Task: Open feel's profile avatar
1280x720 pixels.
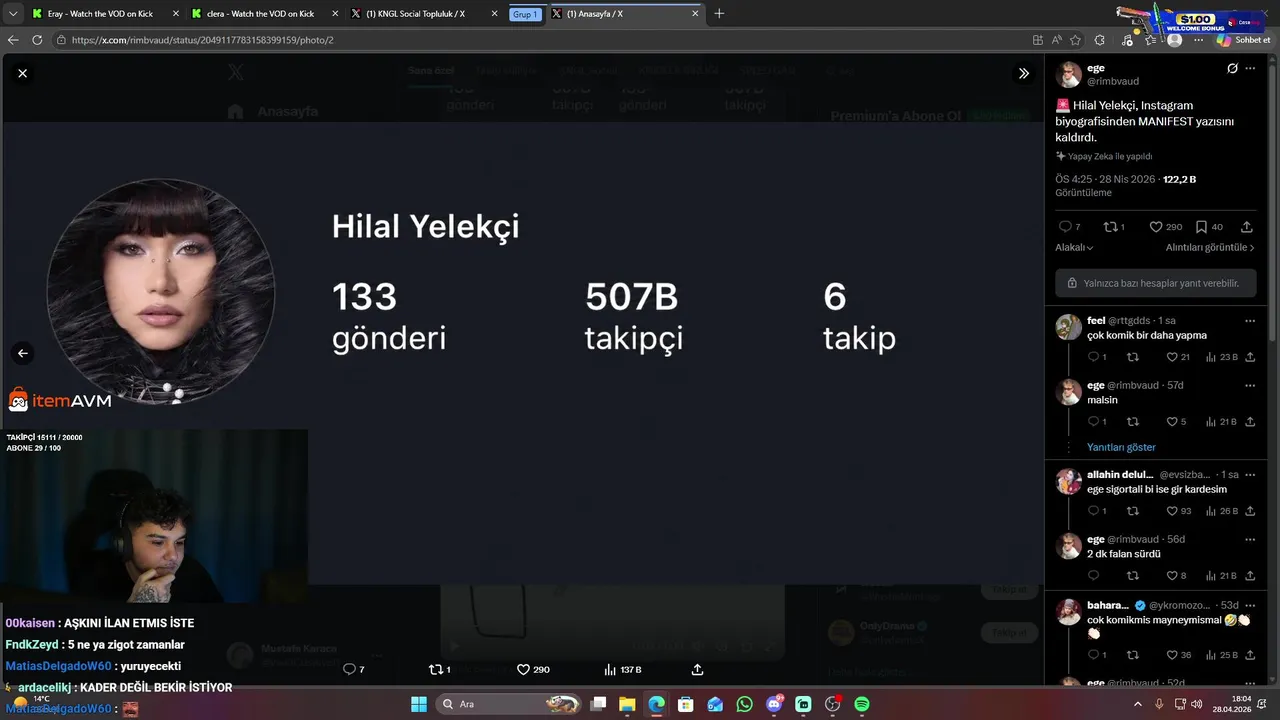Action: click(1069, 327)
